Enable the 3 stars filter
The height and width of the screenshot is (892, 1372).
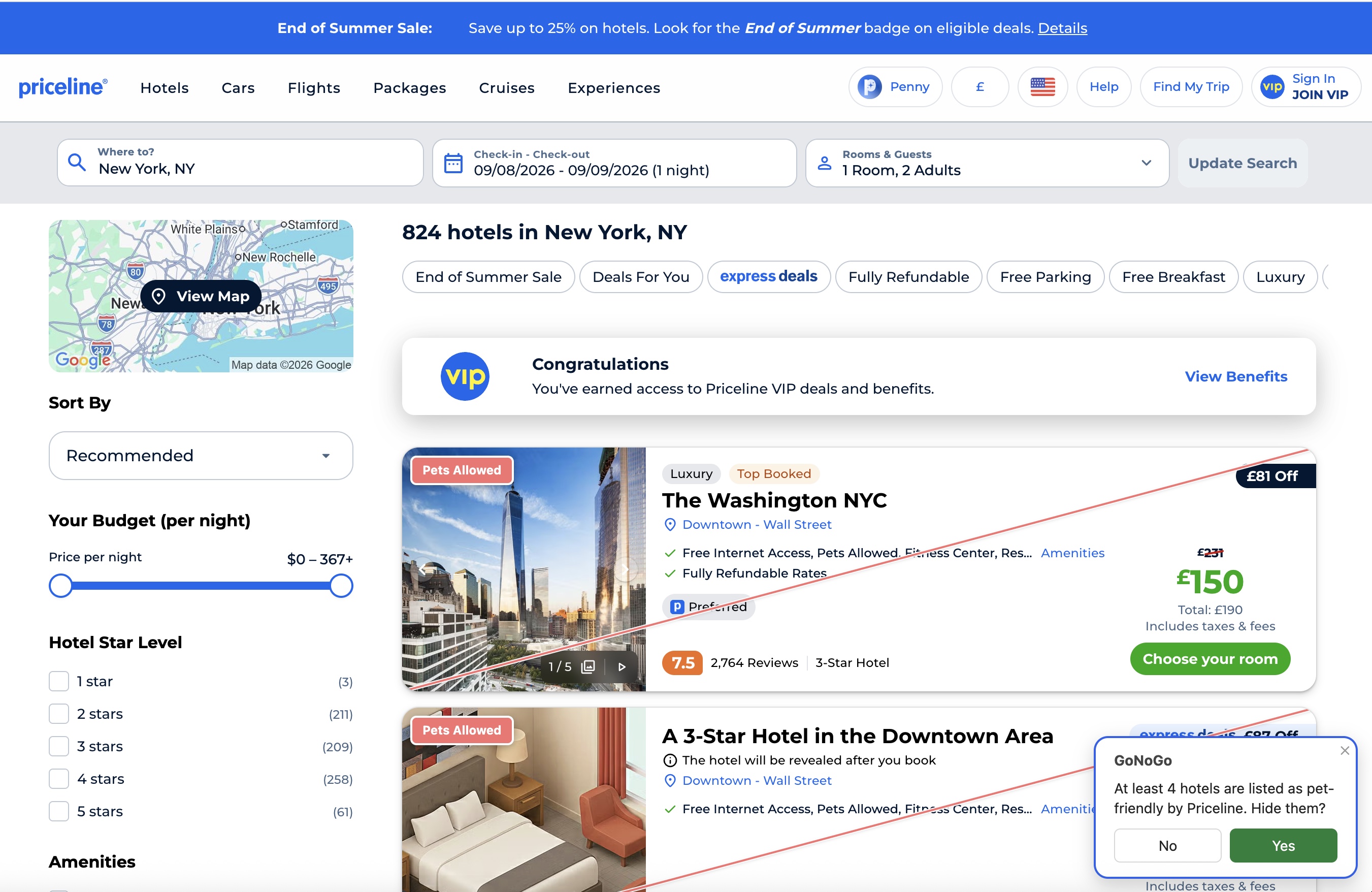click(59, 746)
